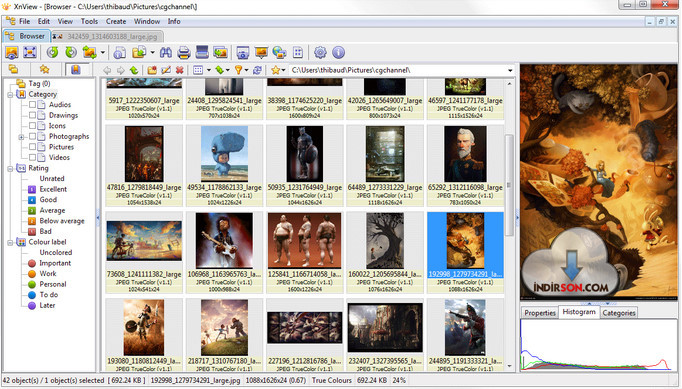Click the Rename pencil icon
682x389 pixels.
coord(166,70)
